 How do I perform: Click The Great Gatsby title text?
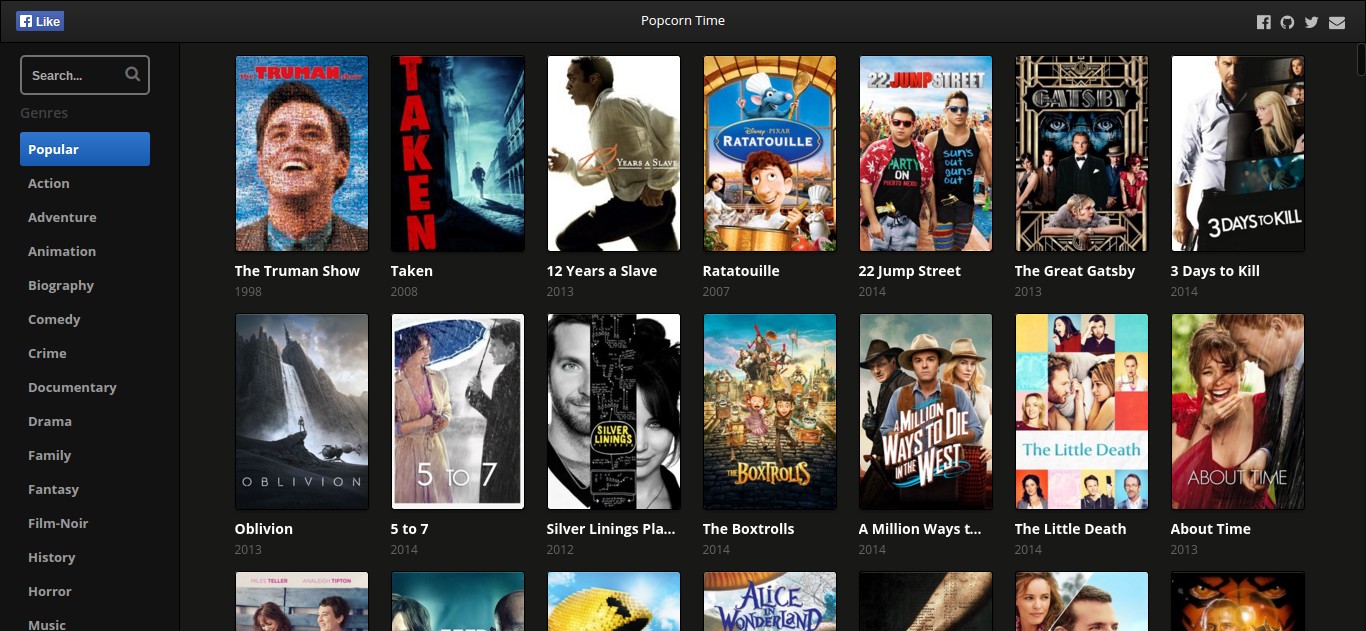(x=1075, y=271)
